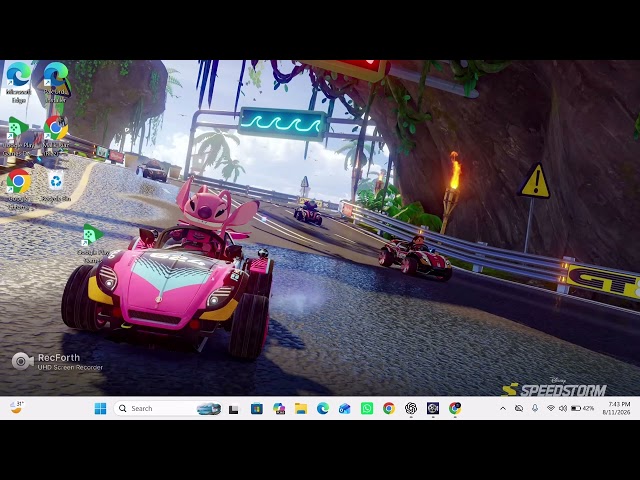Open the Copilot app on the taskbar

click(x=279, y=408)
